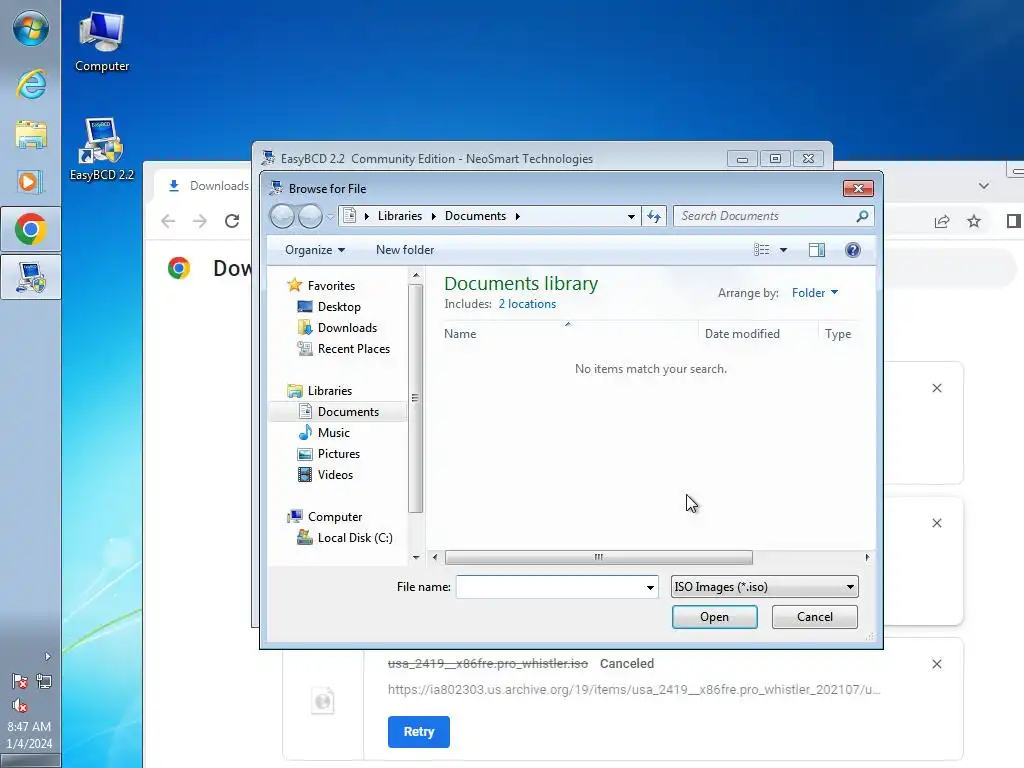Viewport: 1024px width, 768px height.
Task: Open the File name history dropdown
Action: 650,587
